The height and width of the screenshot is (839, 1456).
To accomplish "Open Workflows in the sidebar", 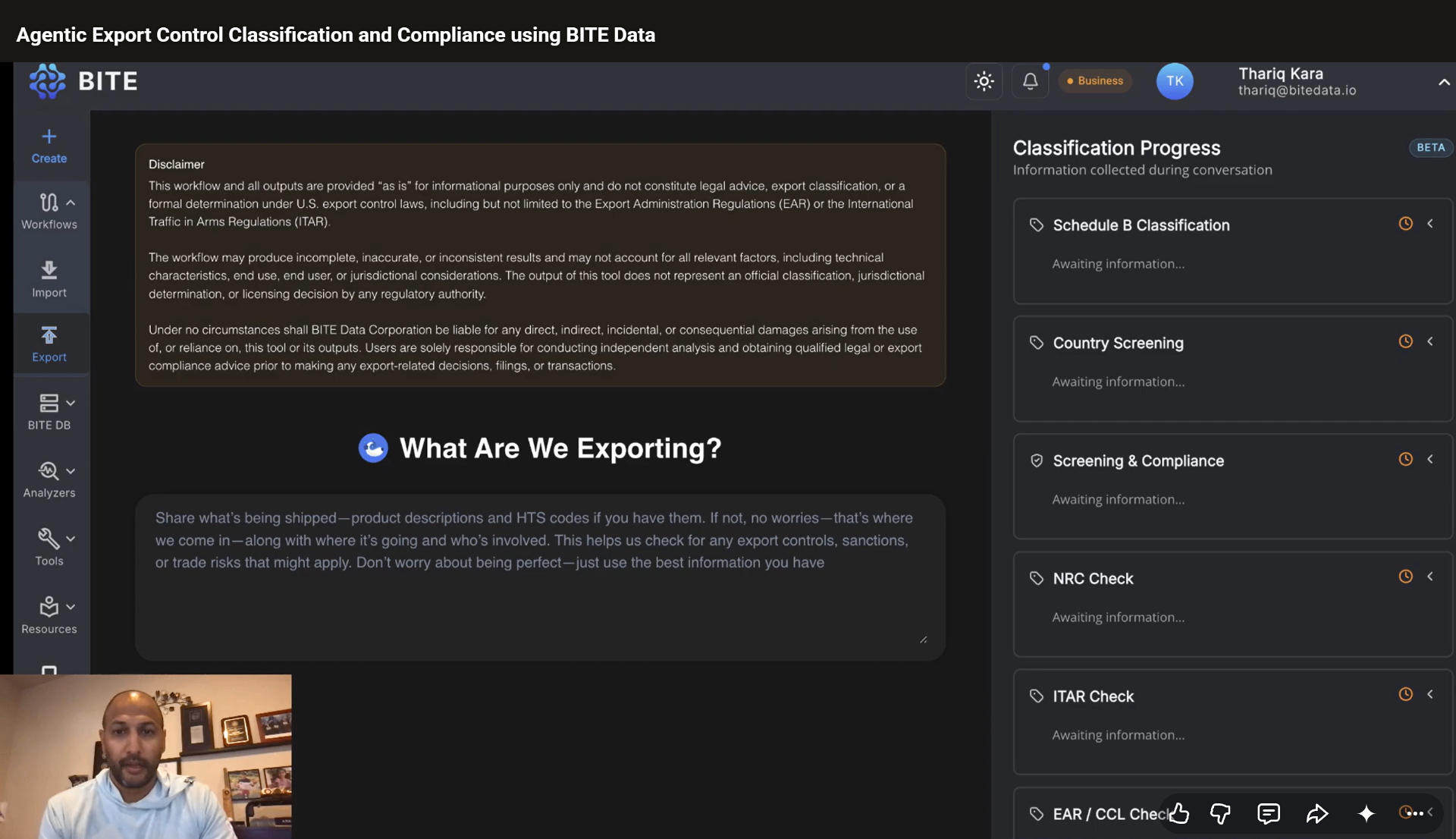I will [49, 212].
